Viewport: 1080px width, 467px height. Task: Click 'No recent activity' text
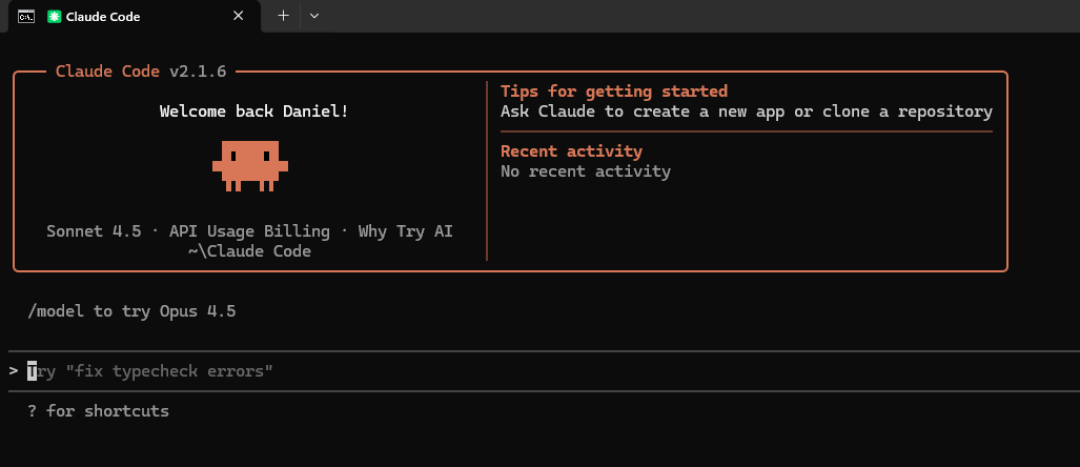tap(585, 171)
